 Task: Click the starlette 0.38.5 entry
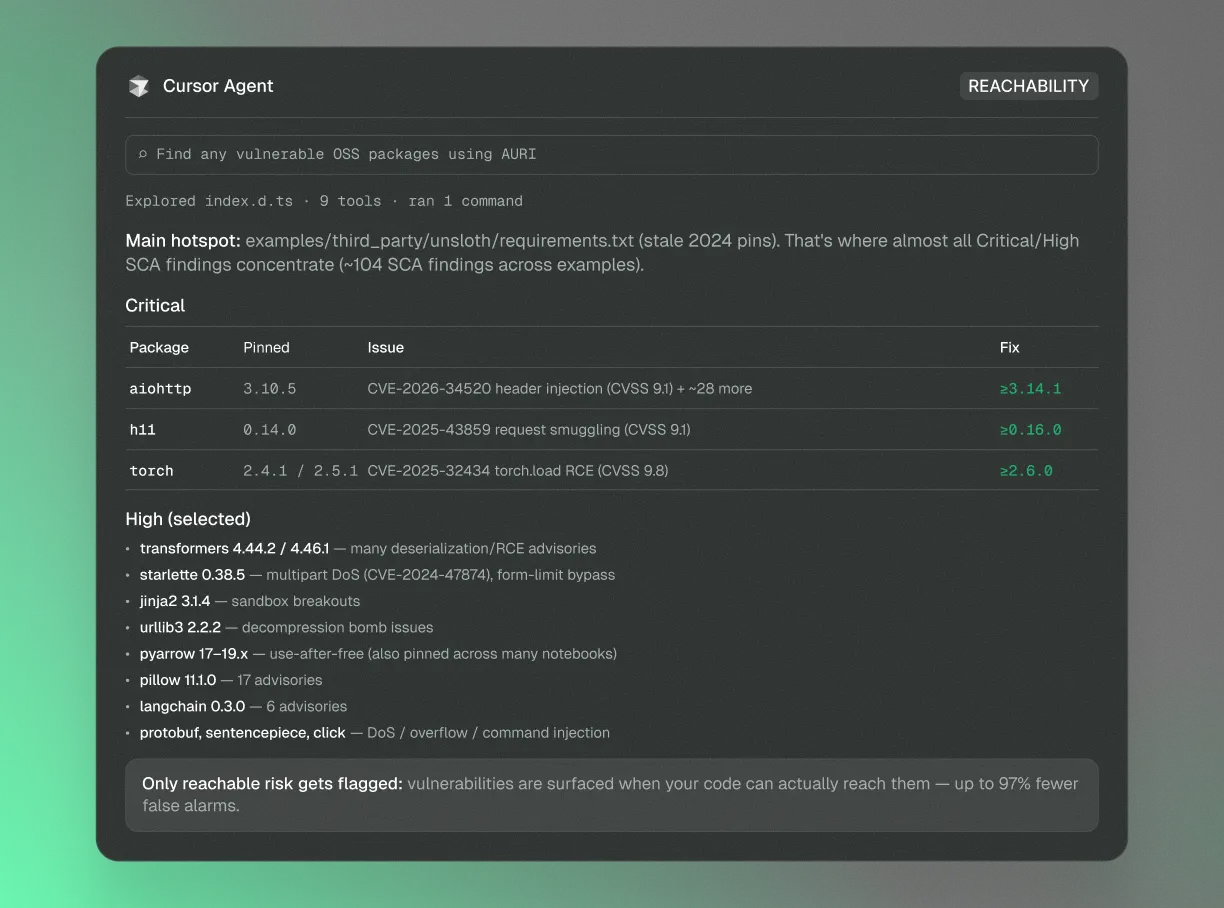pos(377,575)
